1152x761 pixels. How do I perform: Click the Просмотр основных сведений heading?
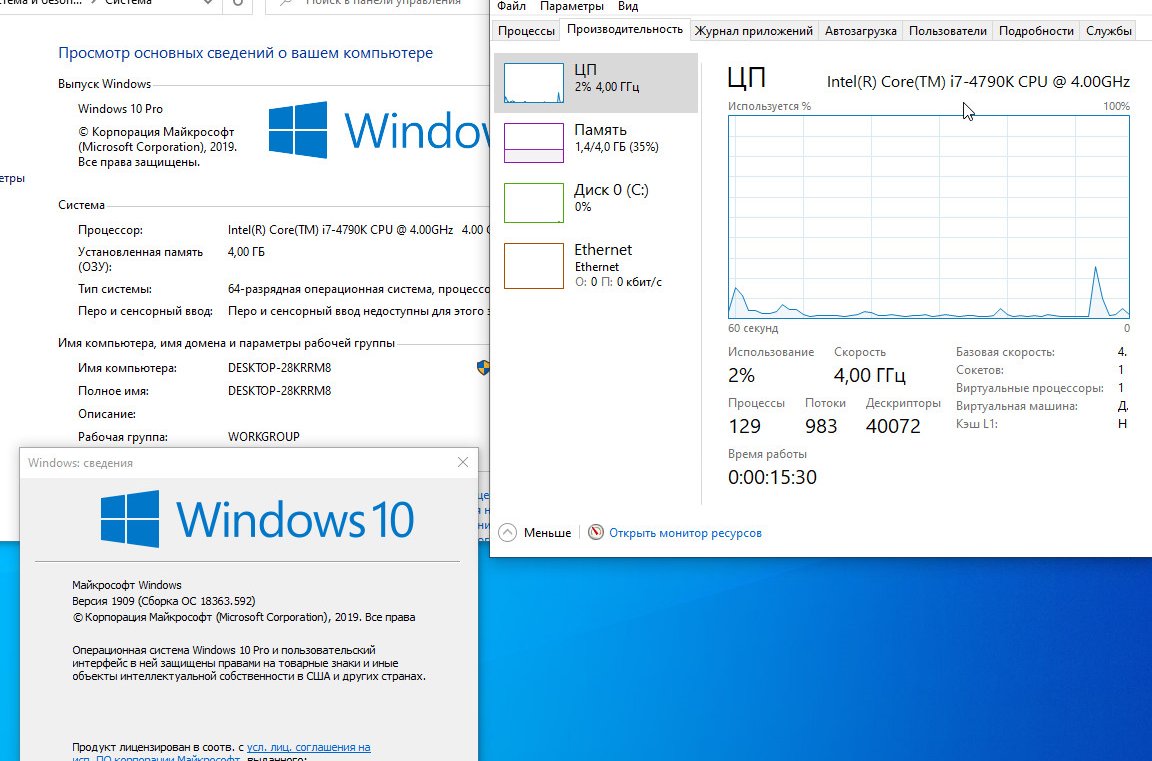tap(245, 53)
